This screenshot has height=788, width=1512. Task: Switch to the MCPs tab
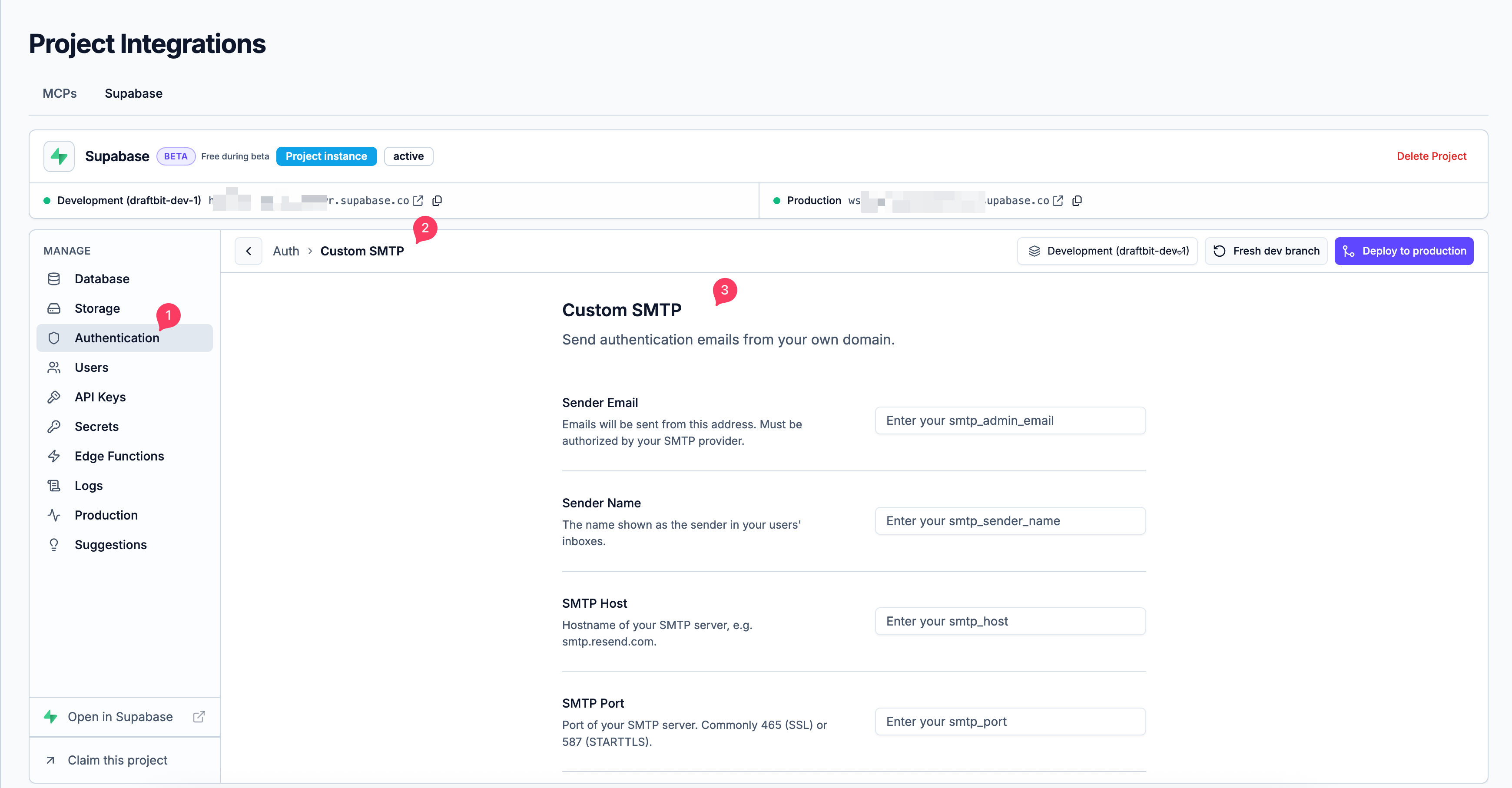pyautogui.click(x=60, y=93)
